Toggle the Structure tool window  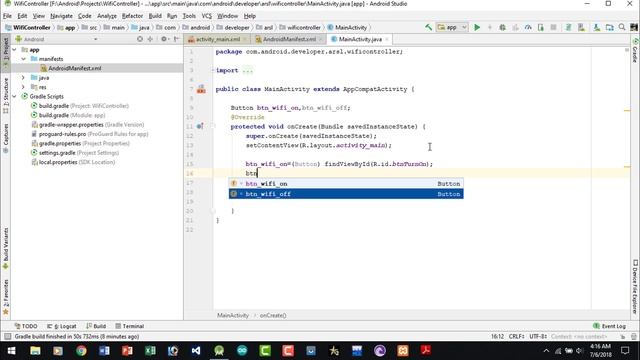(x=6, y=96)
